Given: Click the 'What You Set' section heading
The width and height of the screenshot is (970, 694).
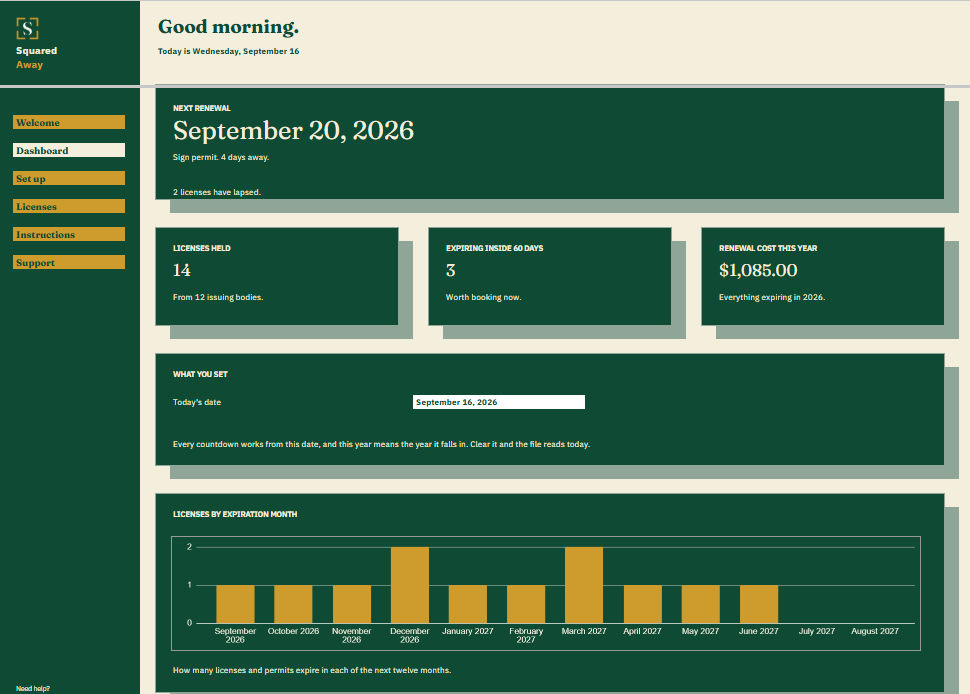Looking at the screenshot, I should click(200, 374).
